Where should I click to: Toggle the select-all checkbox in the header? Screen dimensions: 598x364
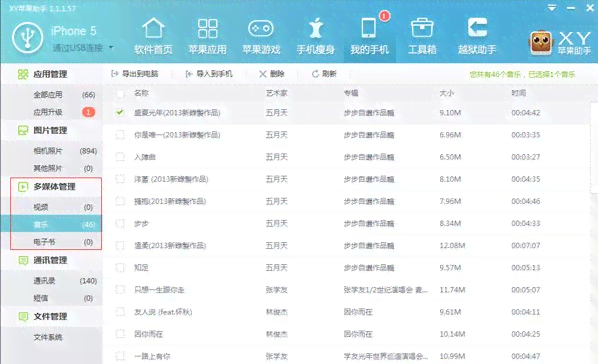pyautogui.click(x=120, y=93)
